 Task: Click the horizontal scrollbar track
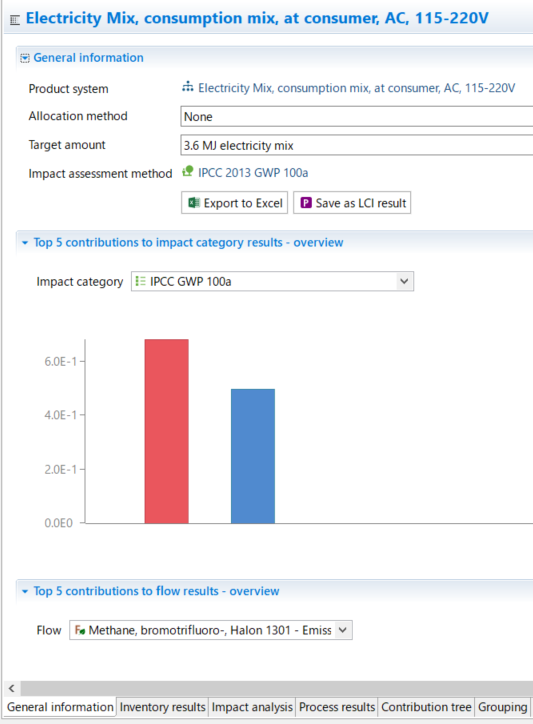pos(276,688)
